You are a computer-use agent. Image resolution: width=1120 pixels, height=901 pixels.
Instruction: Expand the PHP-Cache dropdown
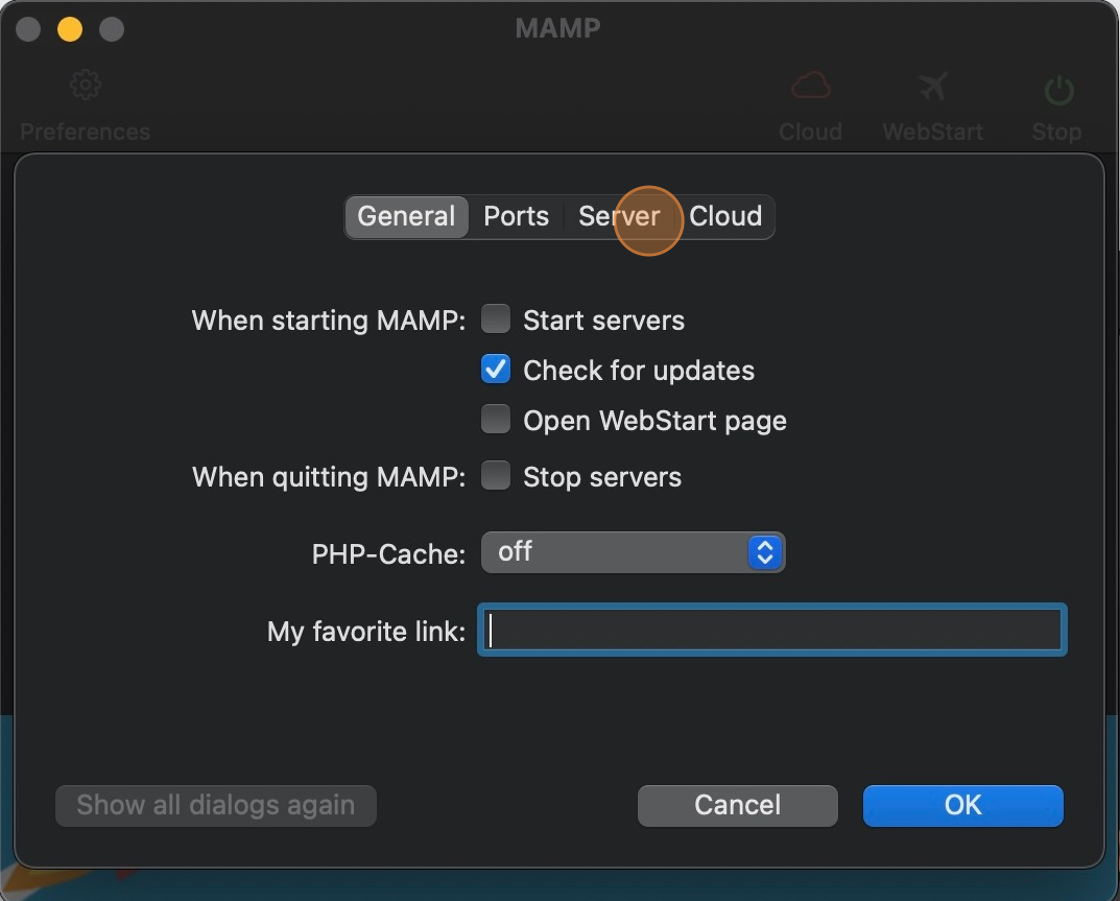pyautogui.click(x=633, y=552)
